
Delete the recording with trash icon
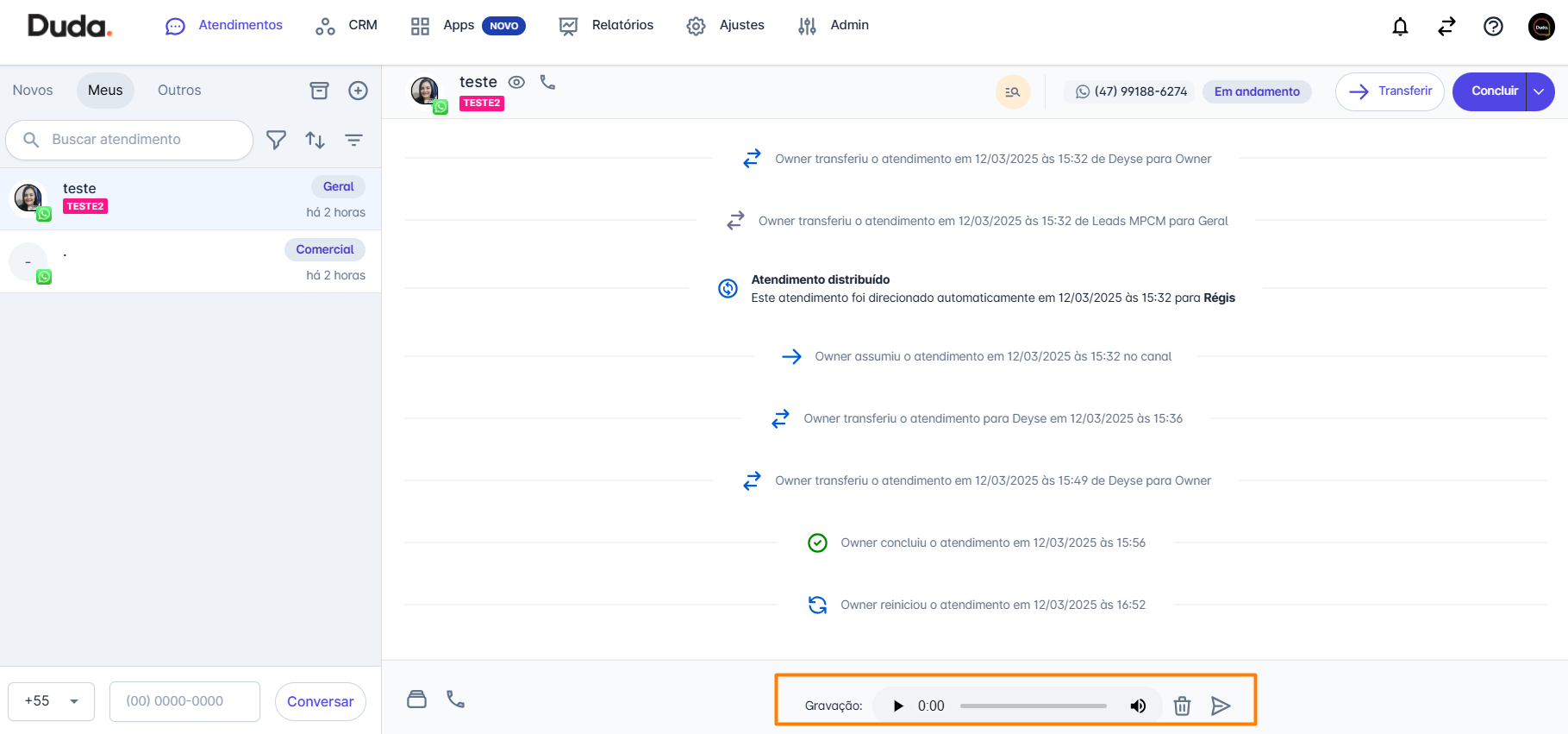tap(1182, 706)
